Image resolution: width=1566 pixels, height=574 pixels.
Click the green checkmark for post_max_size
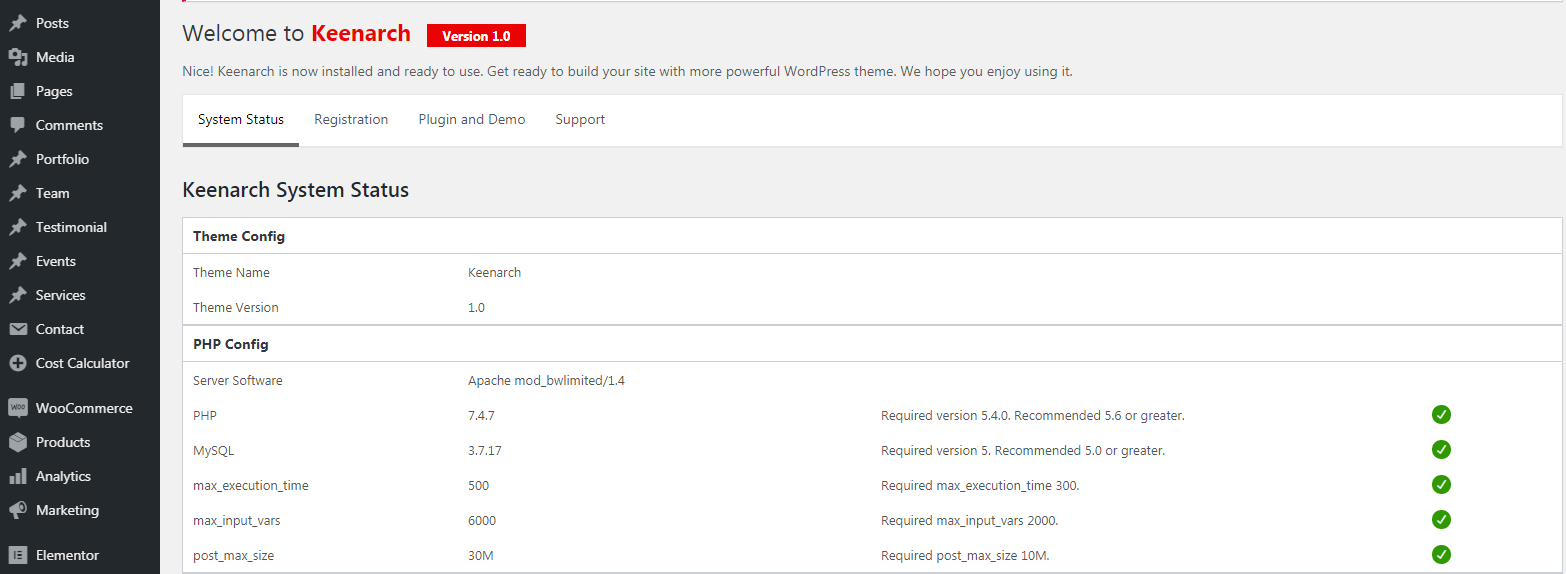(1441, 555)
